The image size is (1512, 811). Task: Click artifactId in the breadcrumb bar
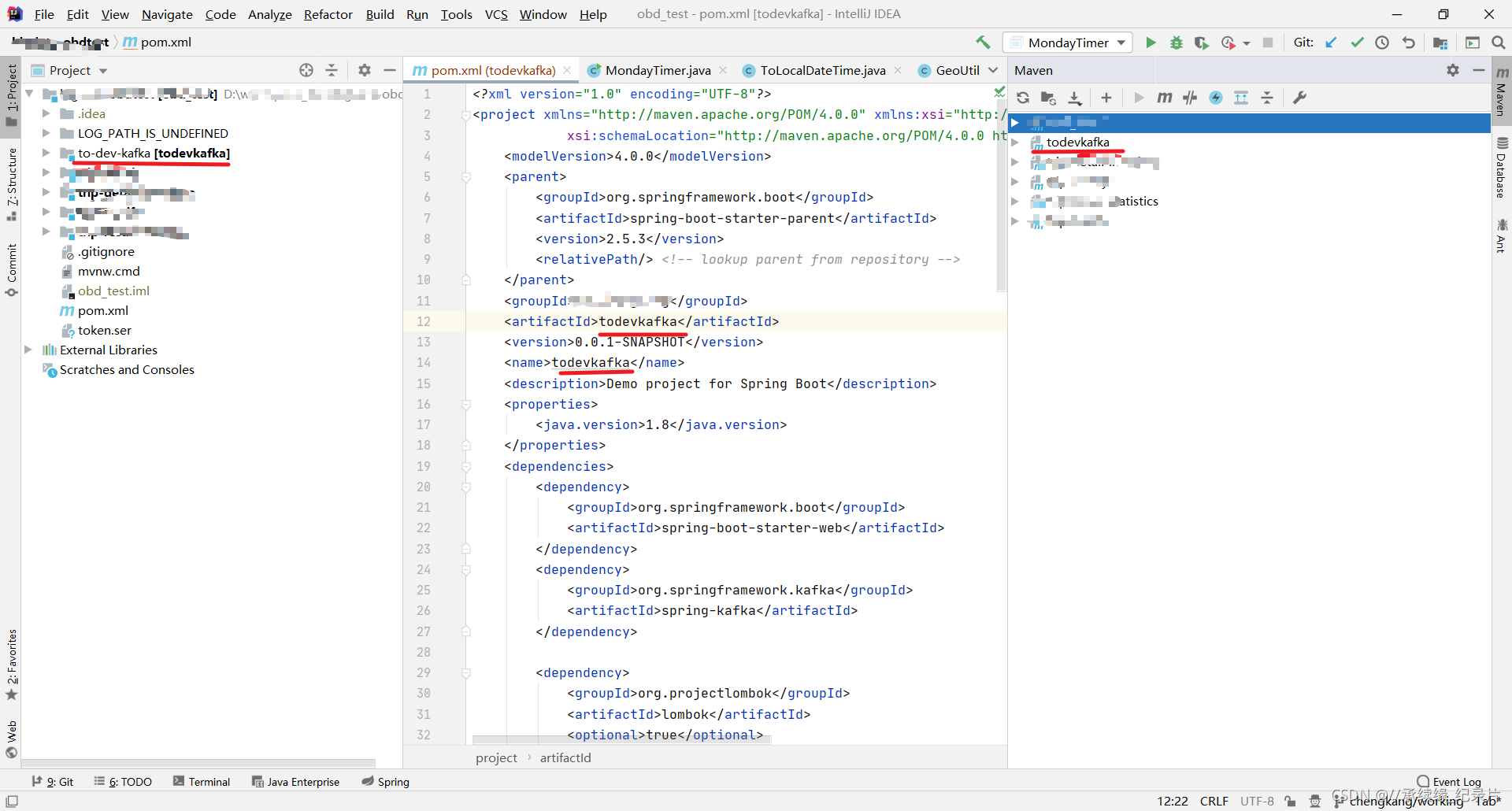pyautogui.click(x=565, y=757)
